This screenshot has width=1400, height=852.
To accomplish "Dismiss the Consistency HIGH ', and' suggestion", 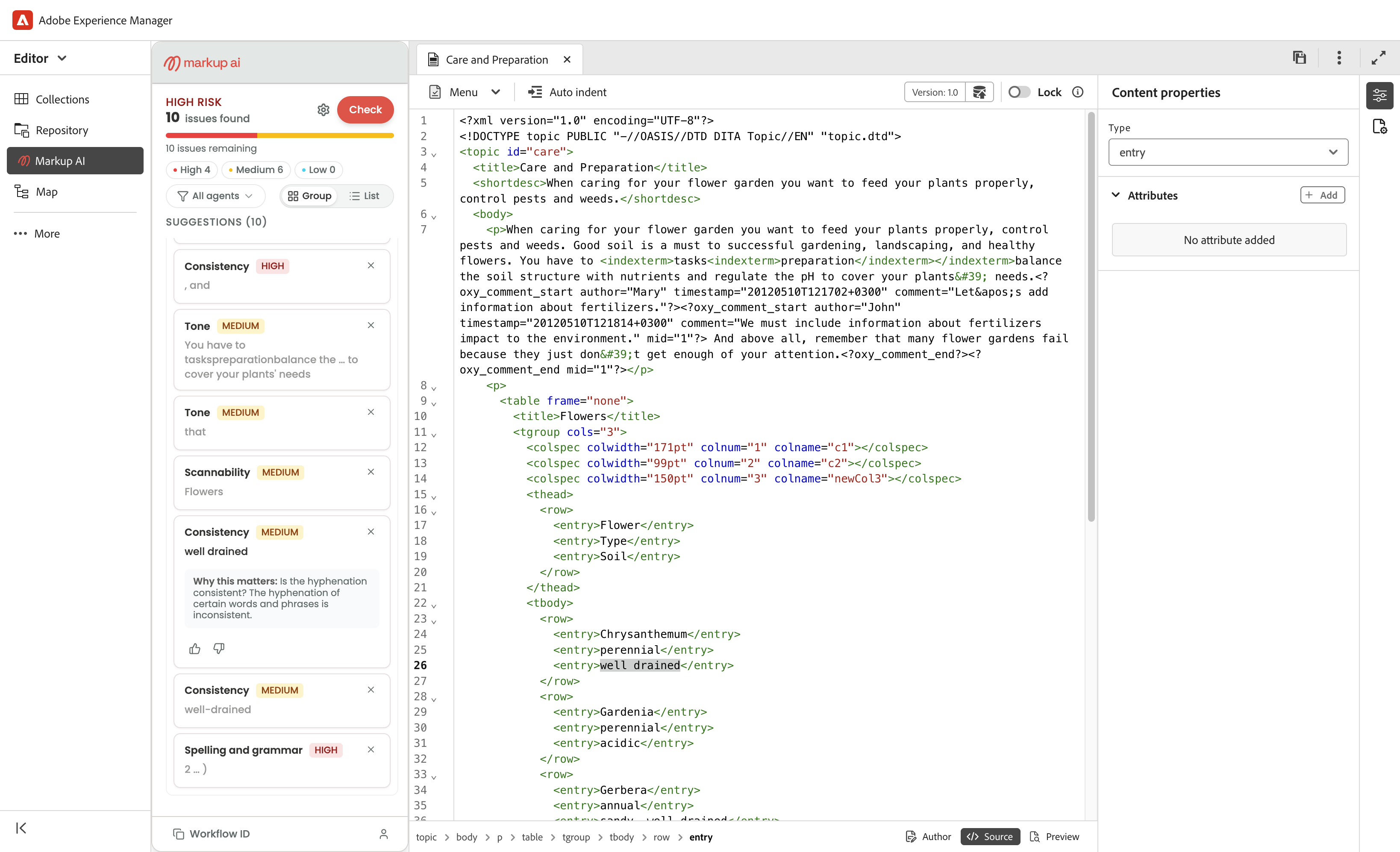I will 371,265.
